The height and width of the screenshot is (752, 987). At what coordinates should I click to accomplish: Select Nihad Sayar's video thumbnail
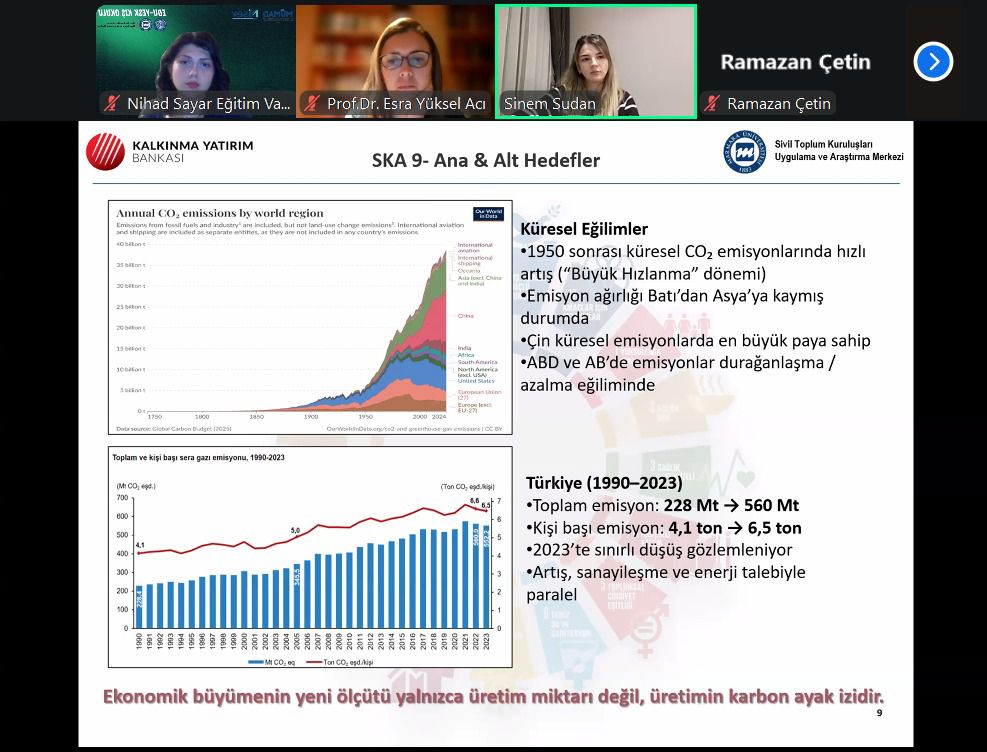click(x=195, y=55)
